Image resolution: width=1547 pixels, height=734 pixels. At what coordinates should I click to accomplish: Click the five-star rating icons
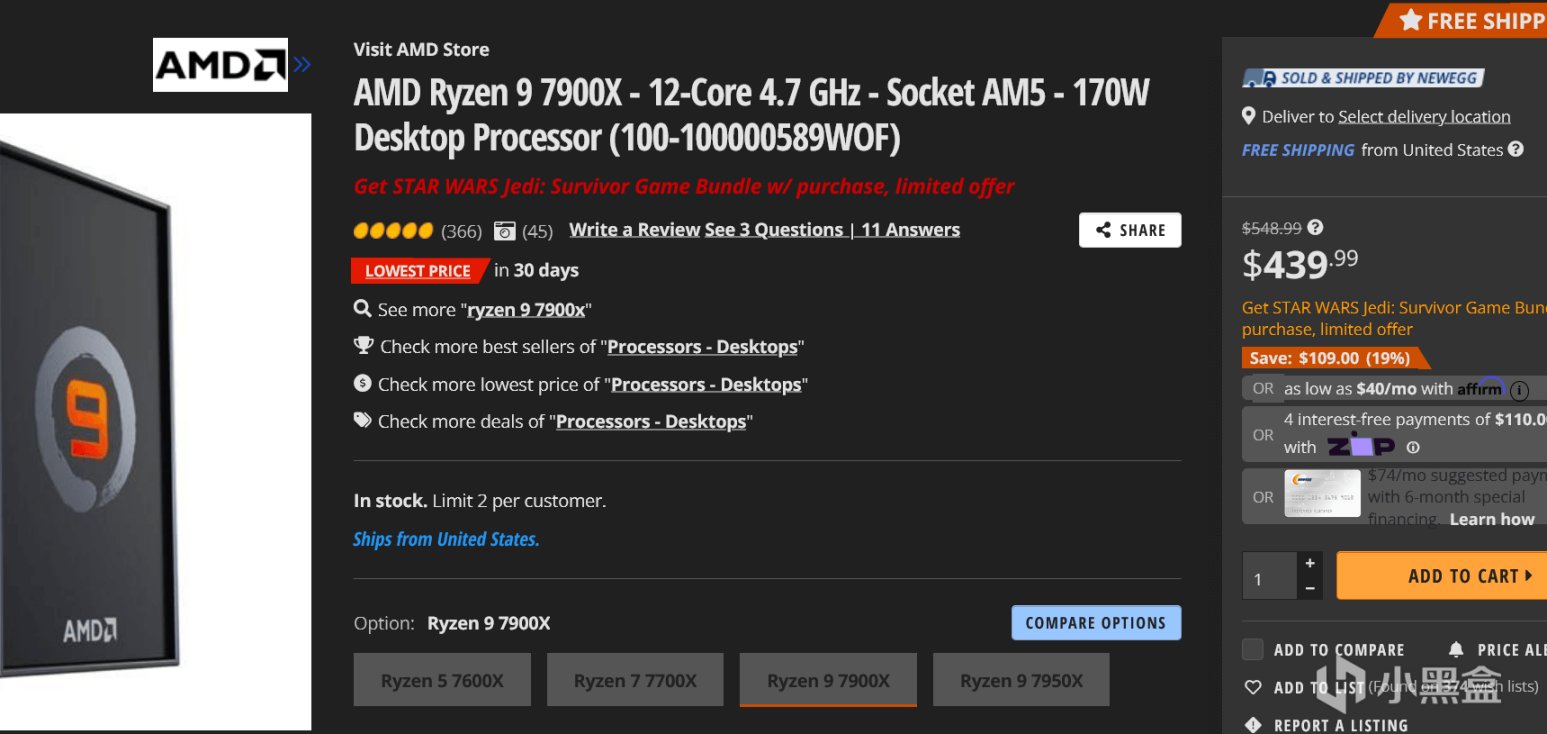(x=393, y=231)
